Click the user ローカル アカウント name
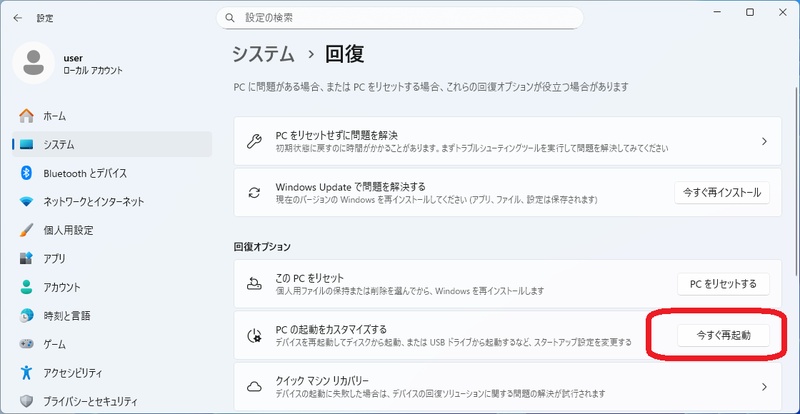This screenshot has width=800, height=414. tap(92, 64)
